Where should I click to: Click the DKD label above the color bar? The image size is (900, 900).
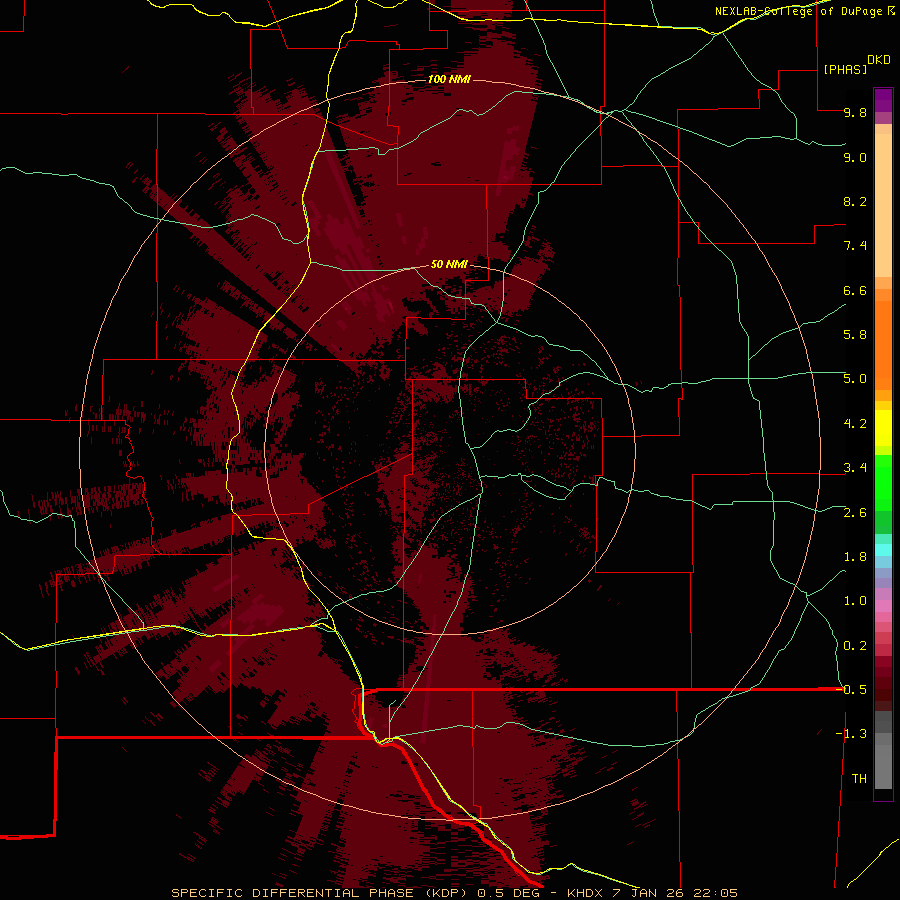pyautogui.click(x=879, y=60)
